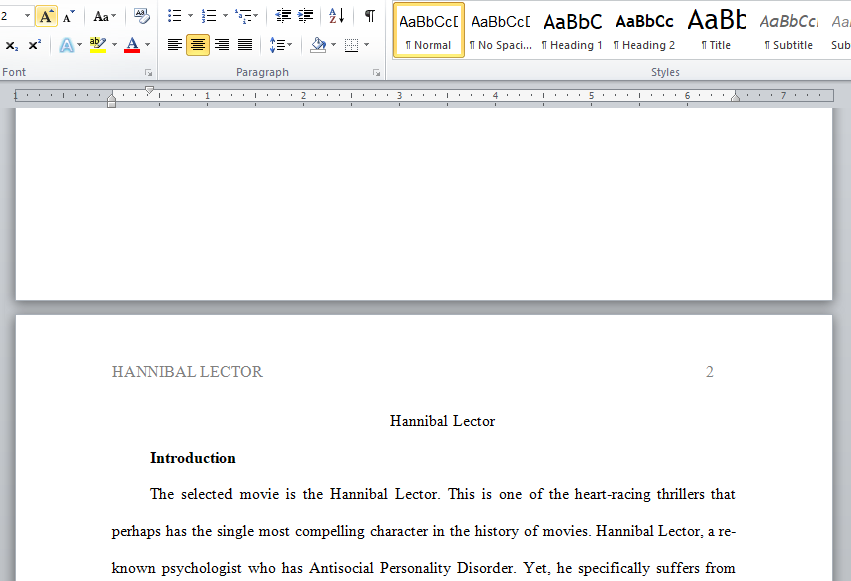The image size is (851, 581).
Task: Apply Subscript formatting
Action: tap(11, 45)
